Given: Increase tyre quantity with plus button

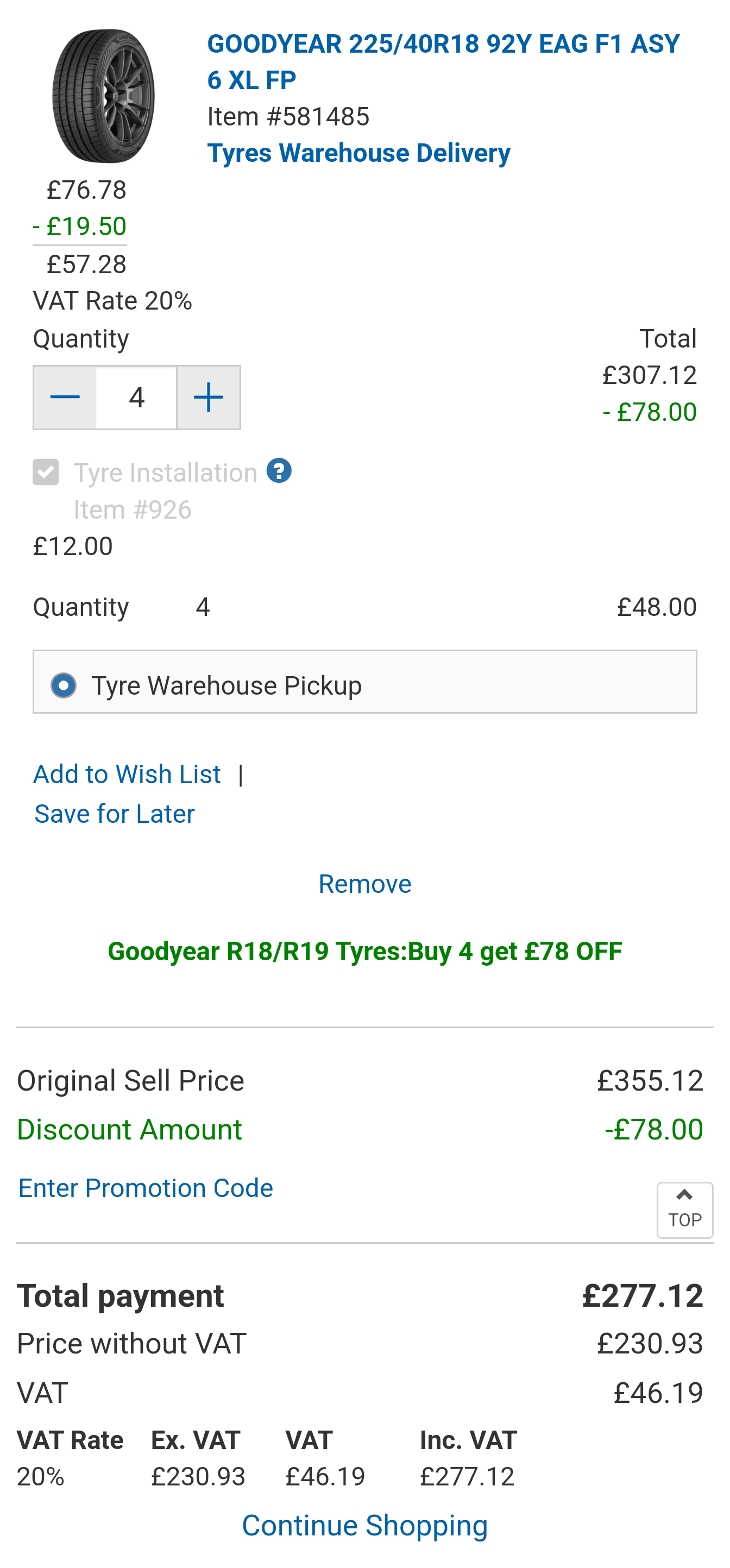Looking at the screenshot, I should click(x=208, y=398).
